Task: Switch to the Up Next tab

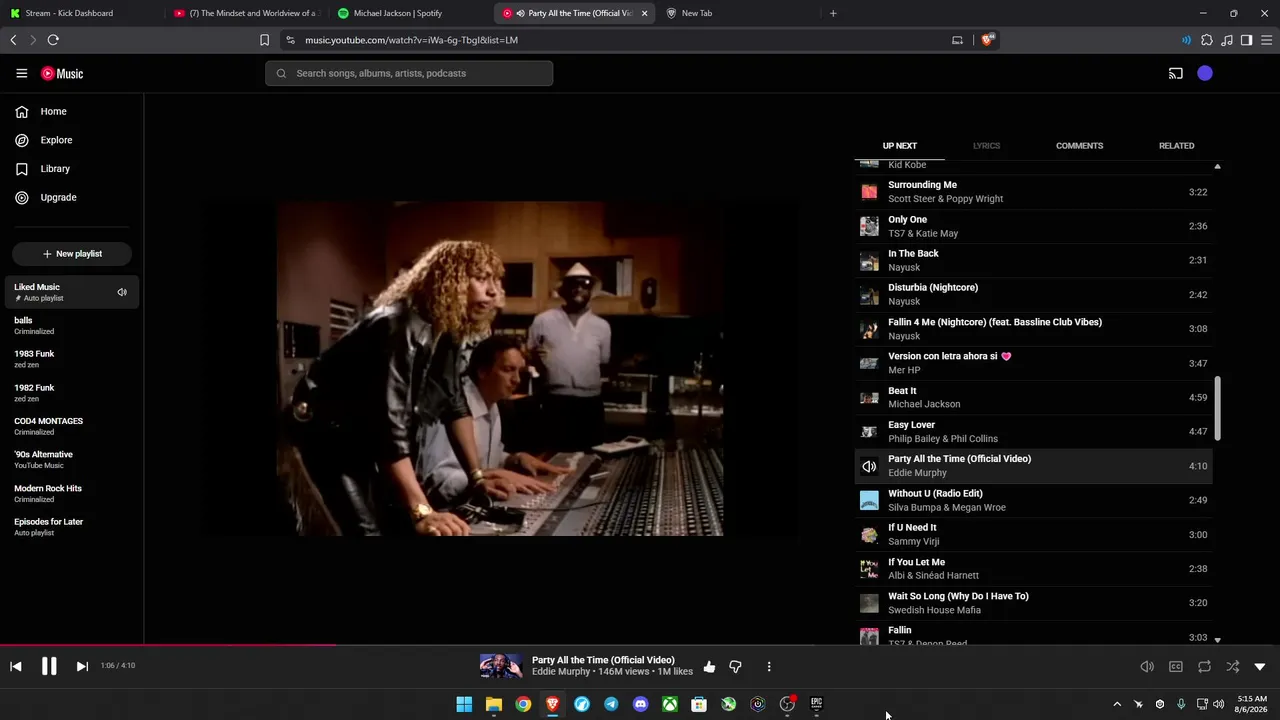Action: pos(900,146)
